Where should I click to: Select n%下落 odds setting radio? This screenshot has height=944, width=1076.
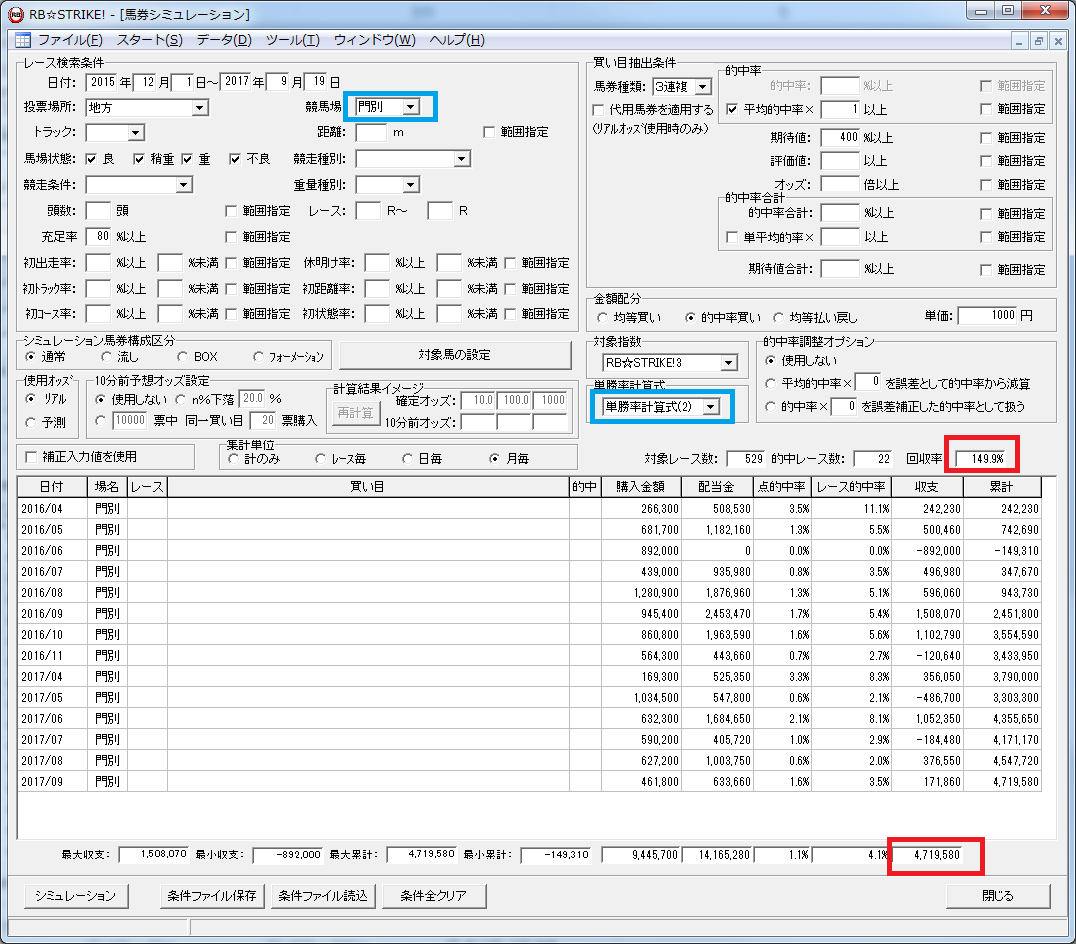point(180,399)
